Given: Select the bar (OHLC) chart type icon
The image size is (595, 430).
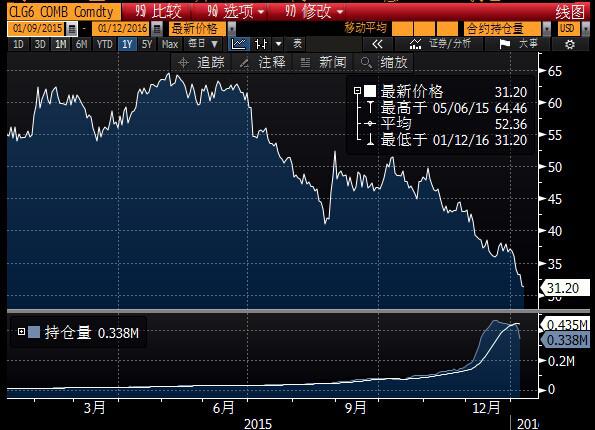Looking at the screenshot, I should pos(261,44).
